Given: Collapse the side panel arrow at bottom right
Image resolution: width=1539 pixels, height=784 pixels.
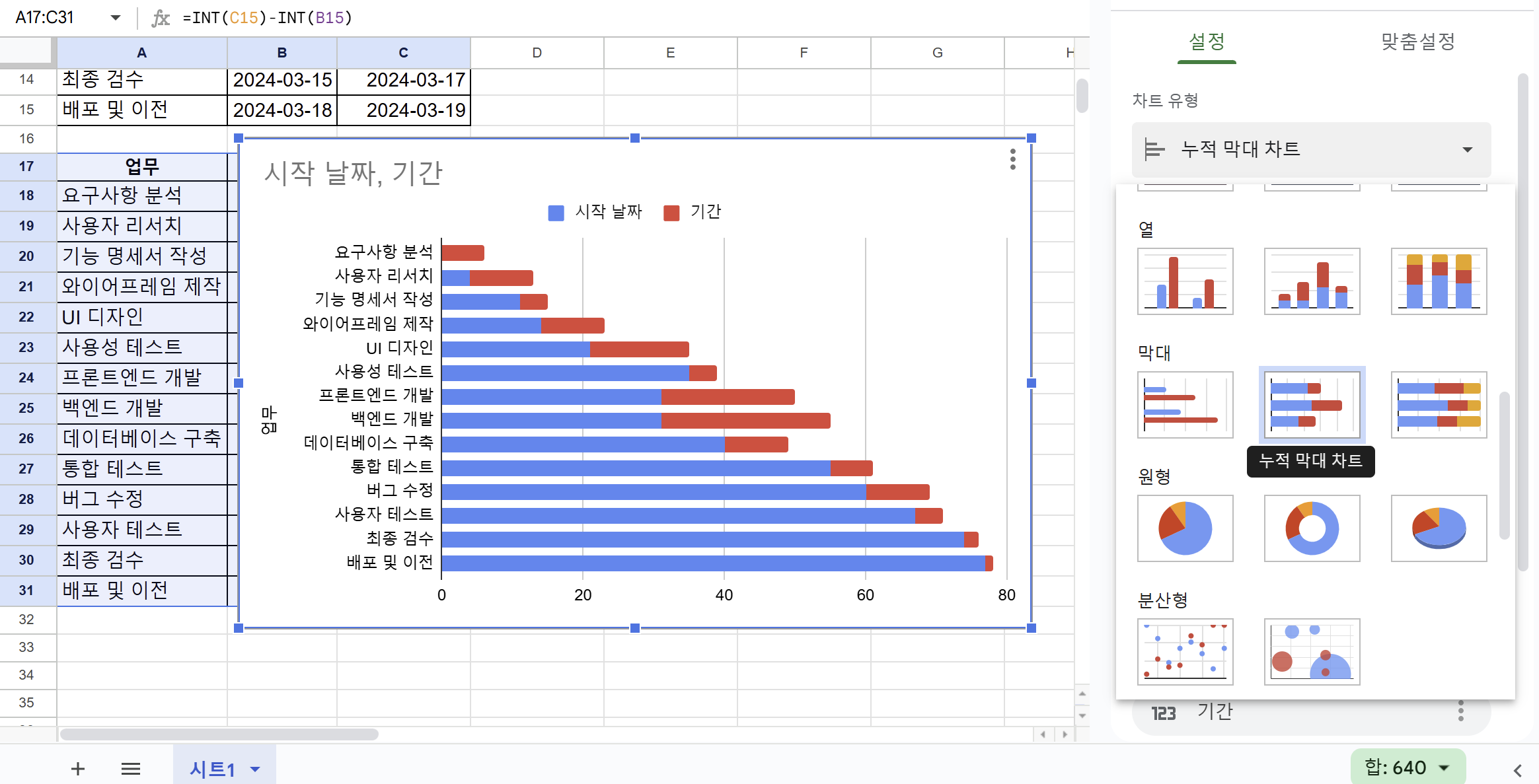Looking at the screenshot, I should coord(1518,770).
